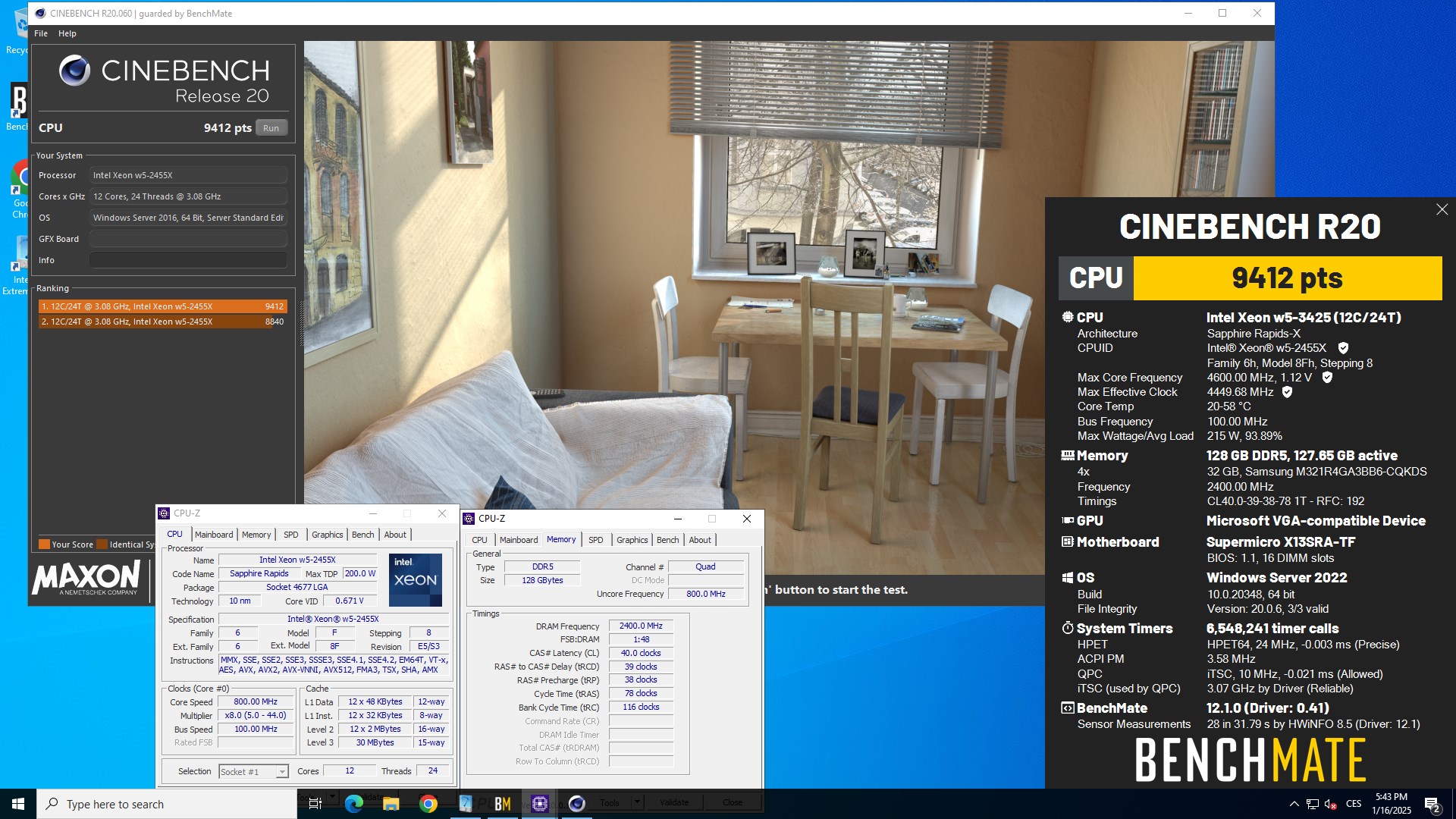Open the Windows Start menu
This screenshot has height=819, width=1456.
tap(18, 804)
